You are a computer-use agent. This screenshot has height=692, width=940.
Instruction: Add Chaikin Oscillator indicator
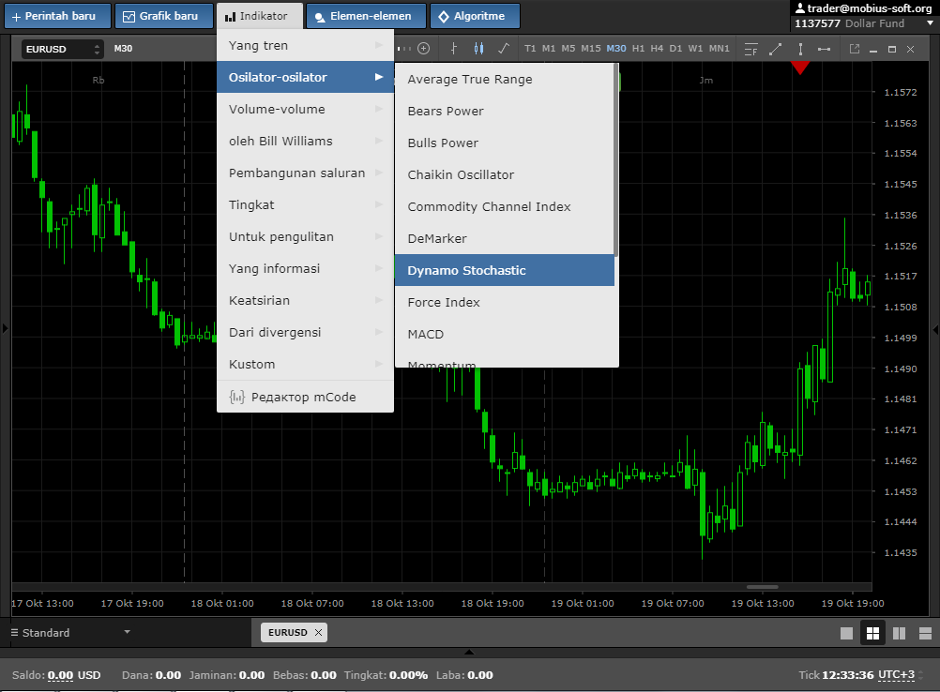click(504, 174)
